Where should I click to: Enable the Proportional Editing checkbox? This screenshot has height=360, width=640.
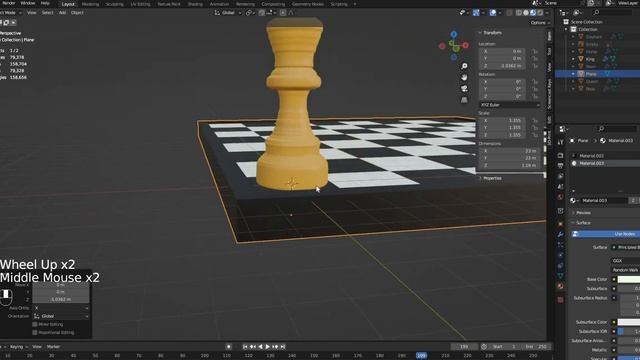(x=35, y=333)
